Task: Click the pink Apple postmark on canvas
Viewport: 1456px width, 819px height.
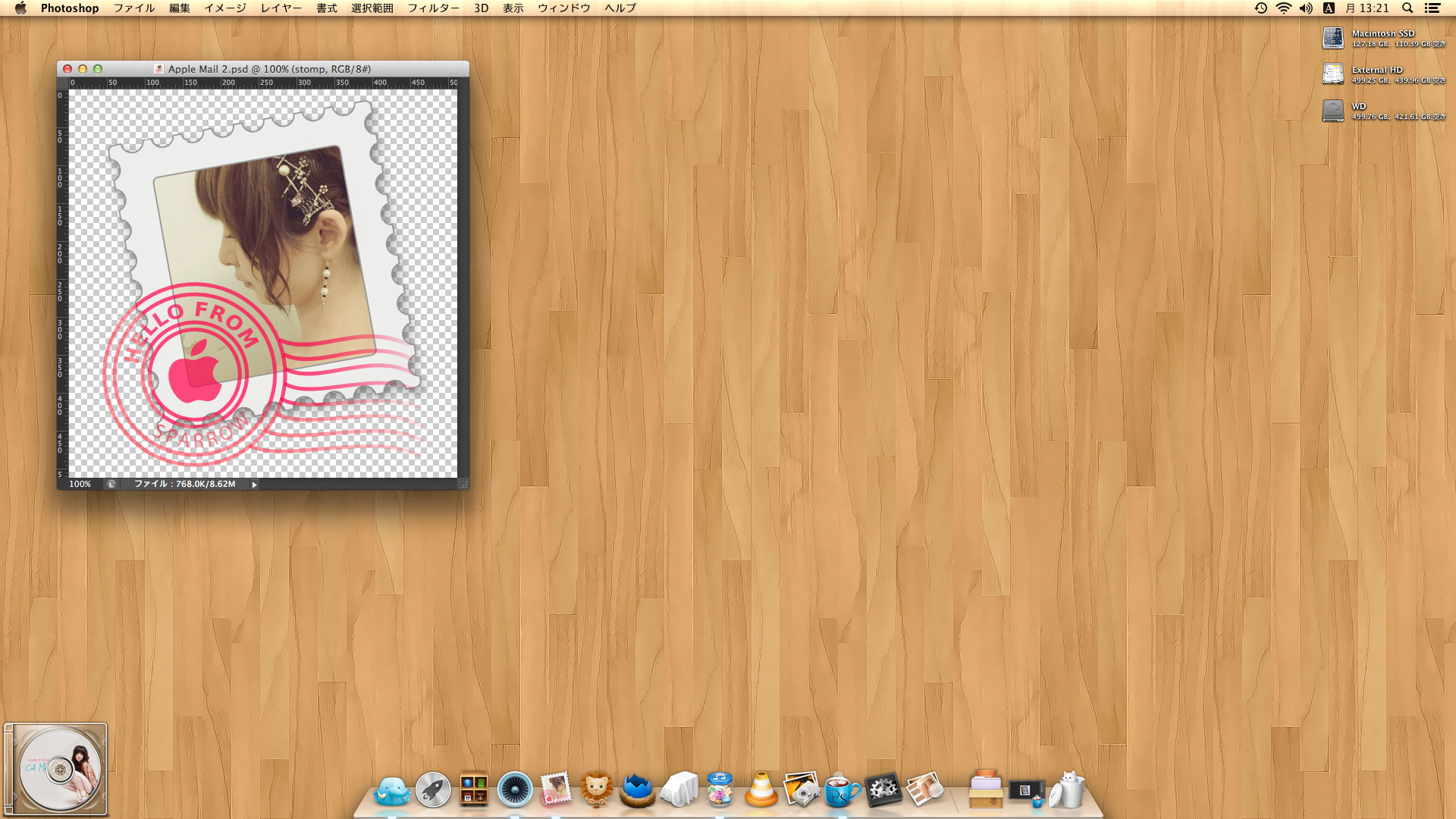Action: 194,374
